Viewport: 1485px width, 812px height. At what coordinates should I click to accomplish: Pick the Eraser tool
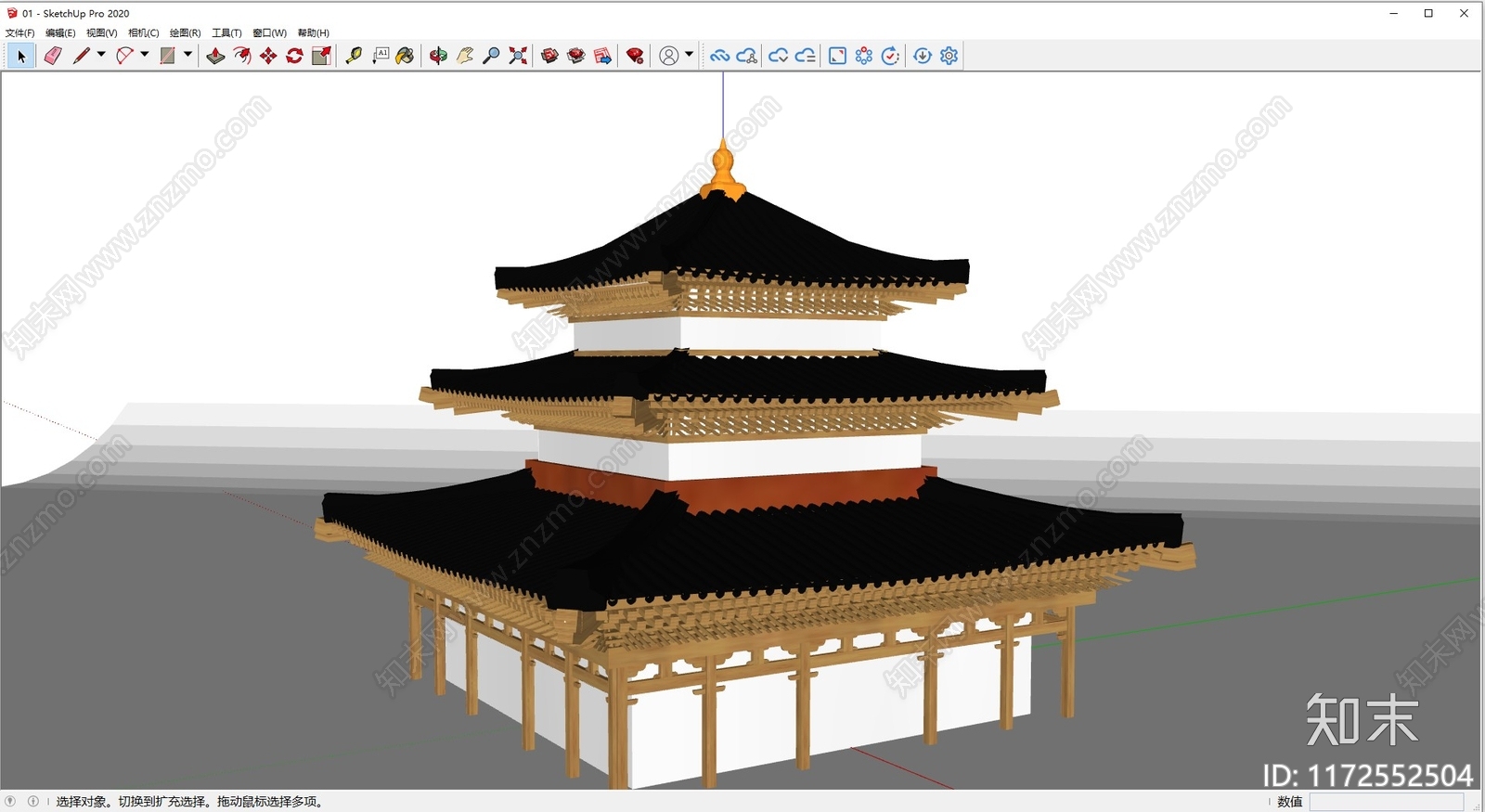(x=53, y=56)
